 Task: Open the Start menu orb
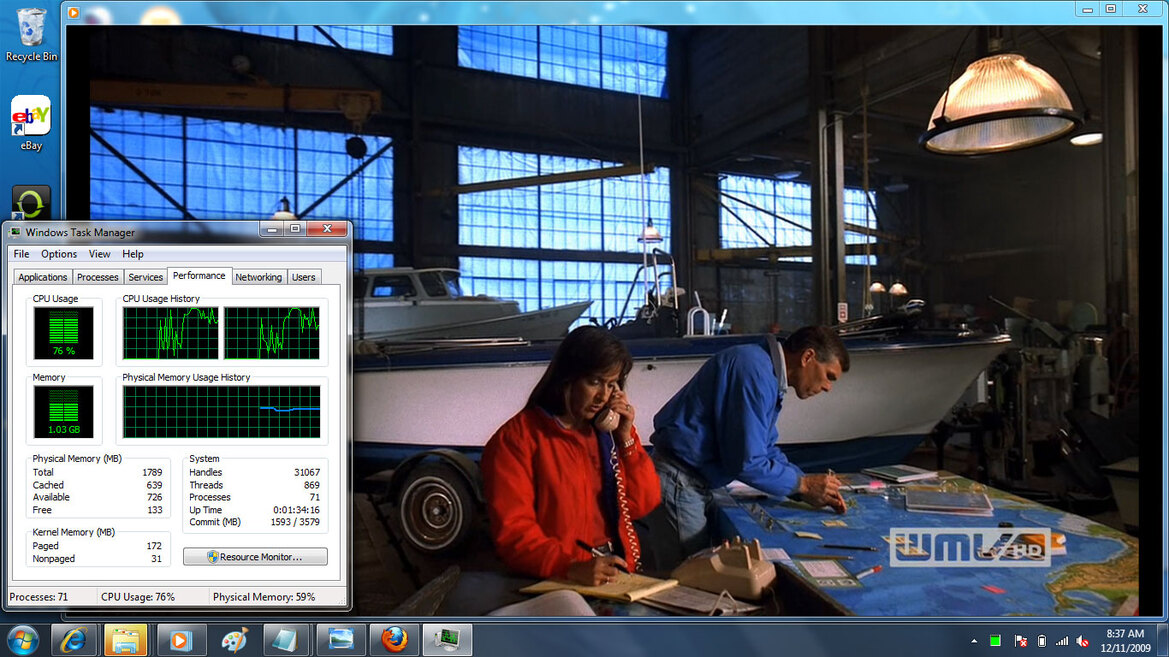(22, 640)
